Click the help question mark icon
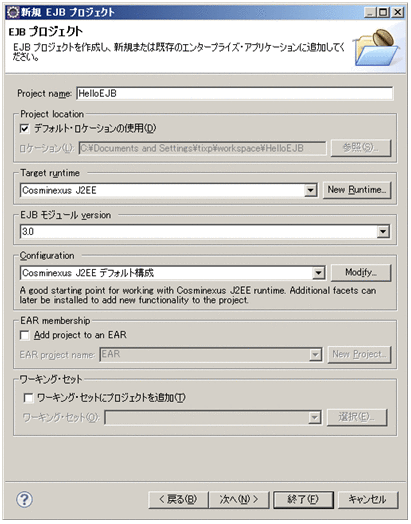Image resolution: width=411 pixels, height=524 pixels. point(24,500)
